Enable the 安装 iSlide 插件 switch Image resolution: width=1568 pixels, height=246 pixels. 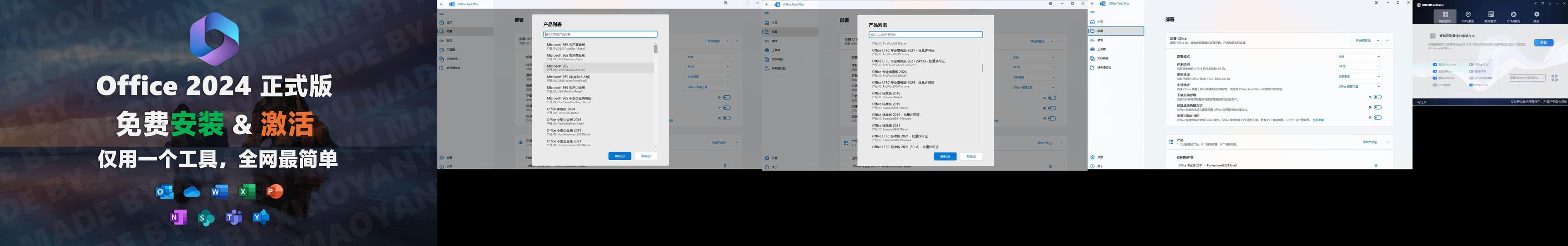(x=1377, y=117)
